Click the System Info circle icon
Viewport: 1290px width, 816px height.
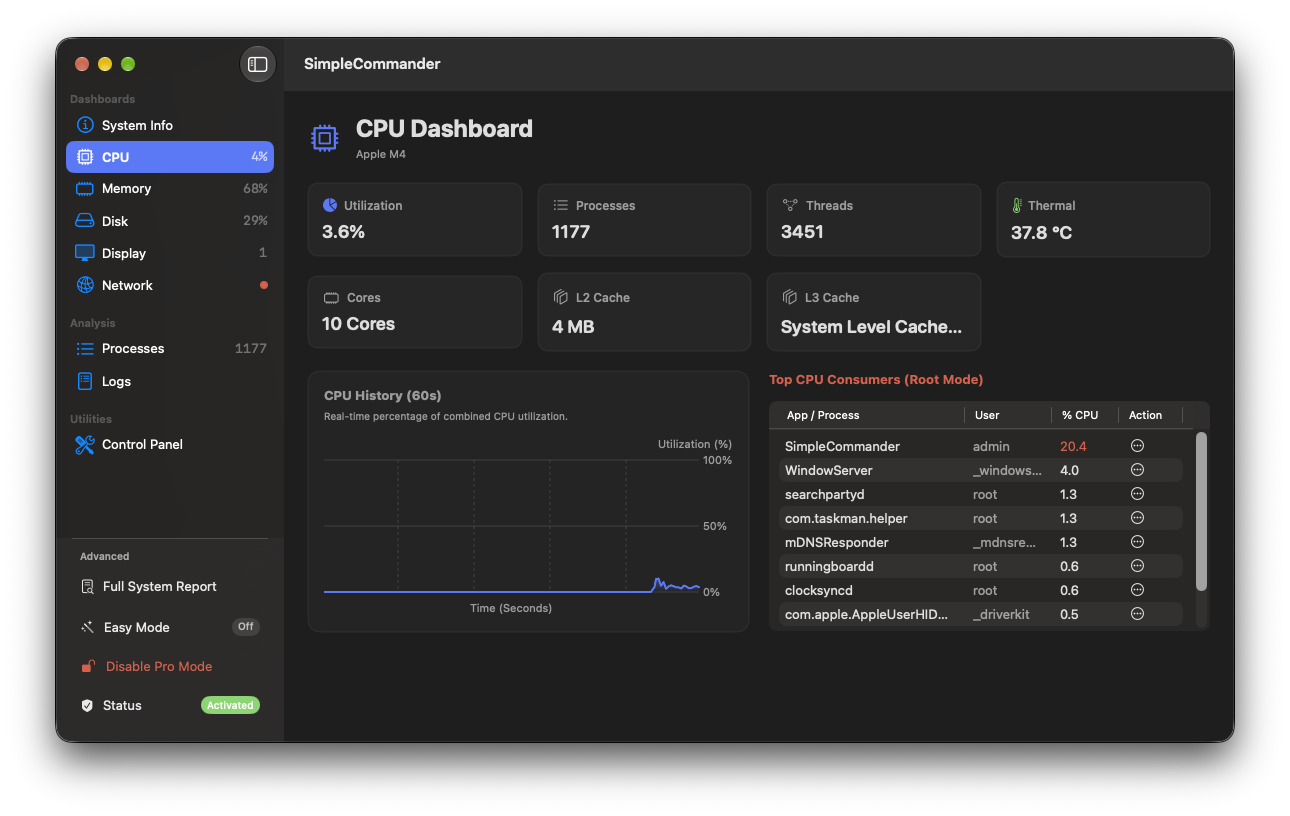tap(85, 125)
